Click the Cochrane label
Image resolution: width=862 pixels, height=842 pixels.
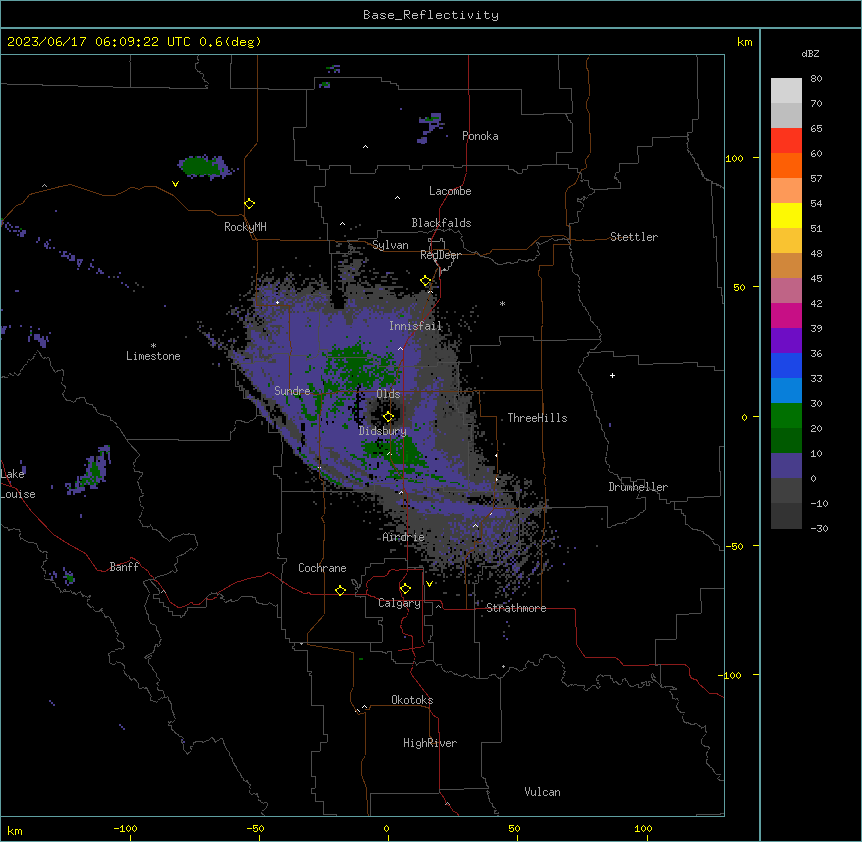click(x=322, y=568)
